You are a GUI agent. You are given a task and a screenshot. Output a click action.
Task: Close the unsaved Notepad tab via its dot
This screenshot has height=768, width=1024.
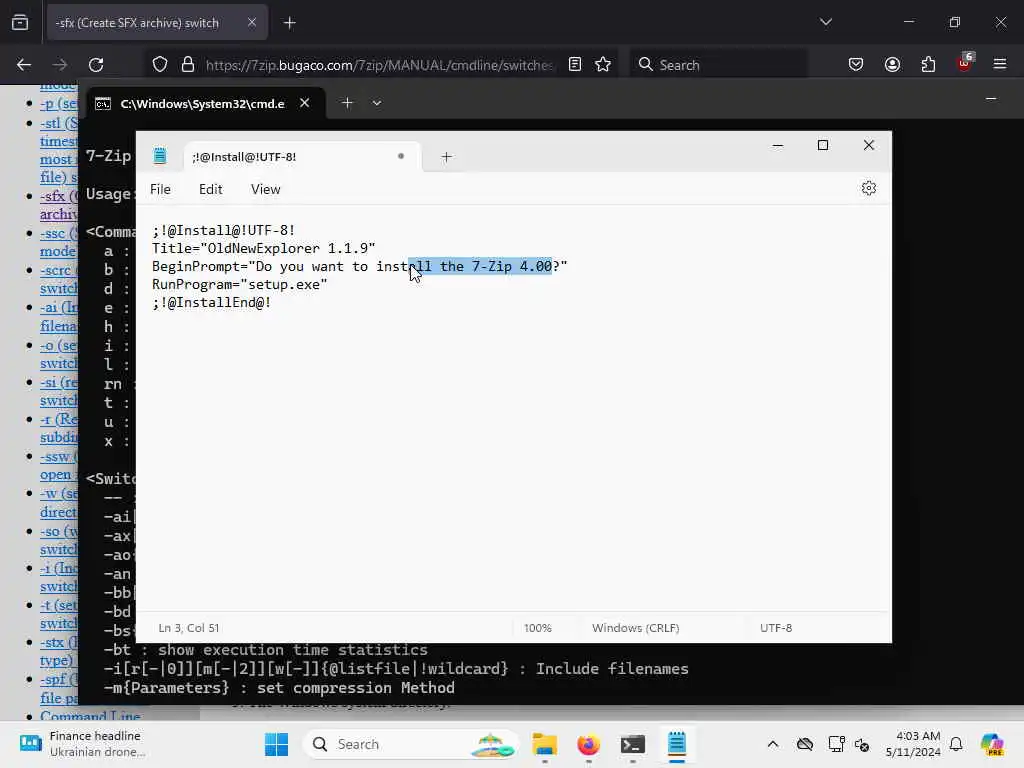(401, 156)
